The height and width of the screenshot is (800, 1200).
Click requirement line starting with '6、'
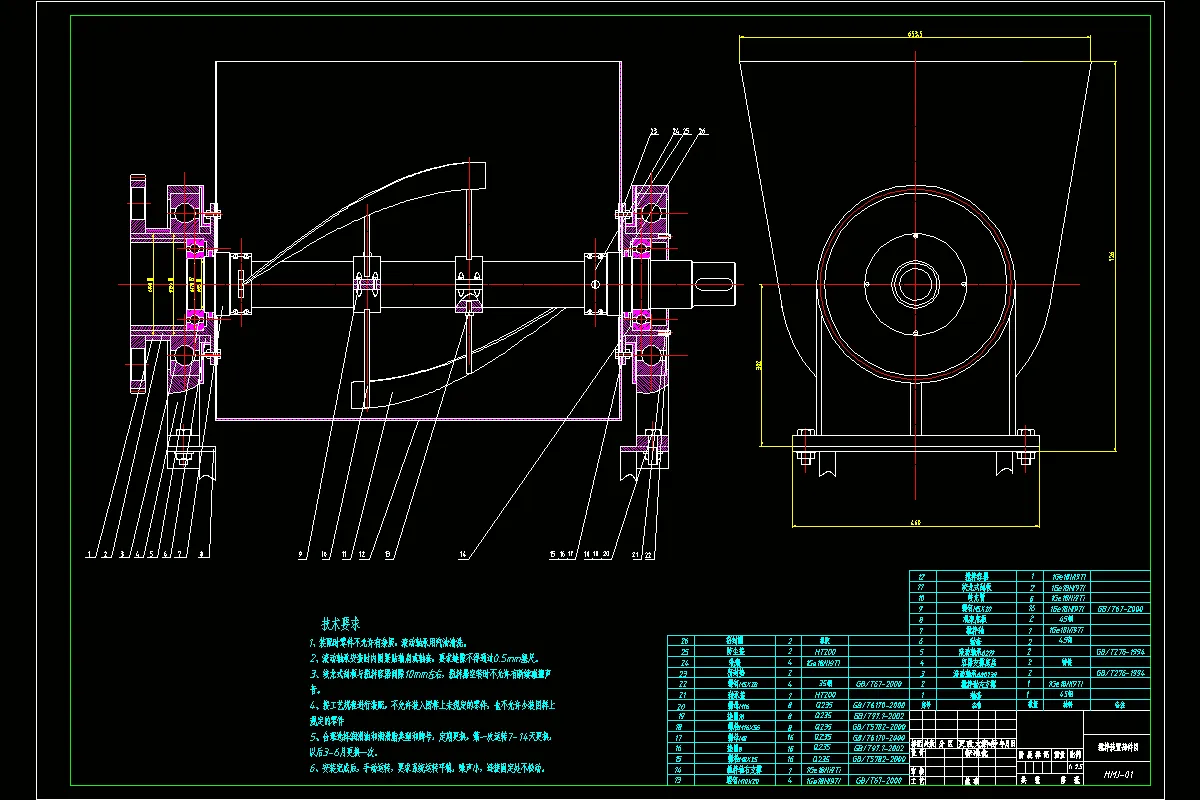(428, 769)
